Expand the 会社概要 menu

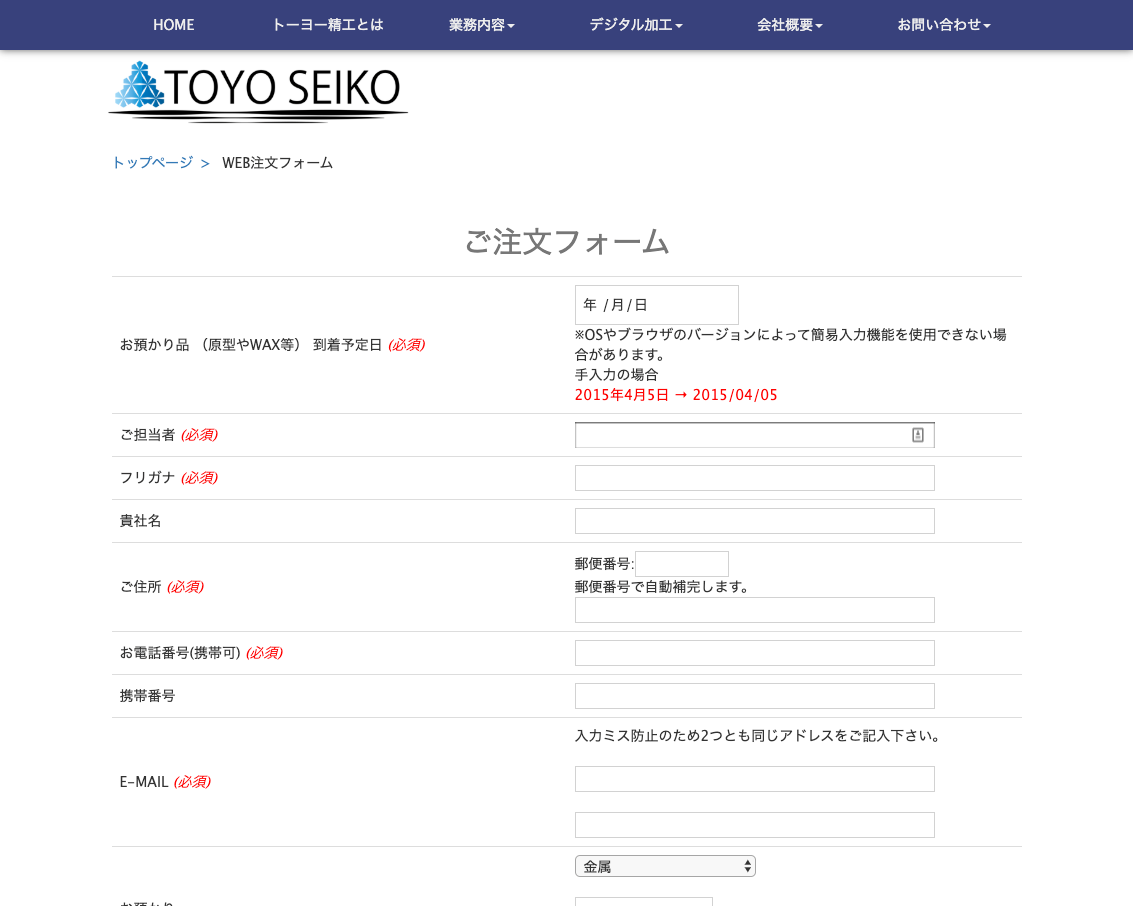(x=789, y=25)
